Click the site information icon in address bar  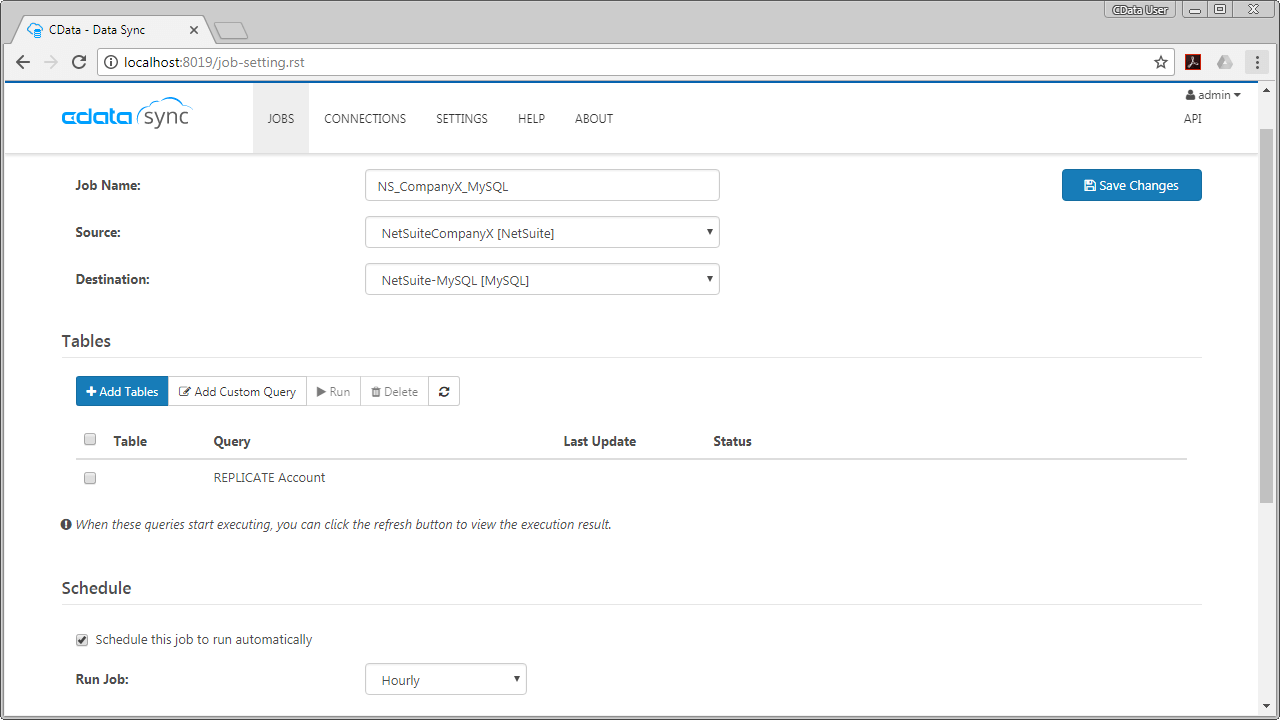tap(111, 62)
